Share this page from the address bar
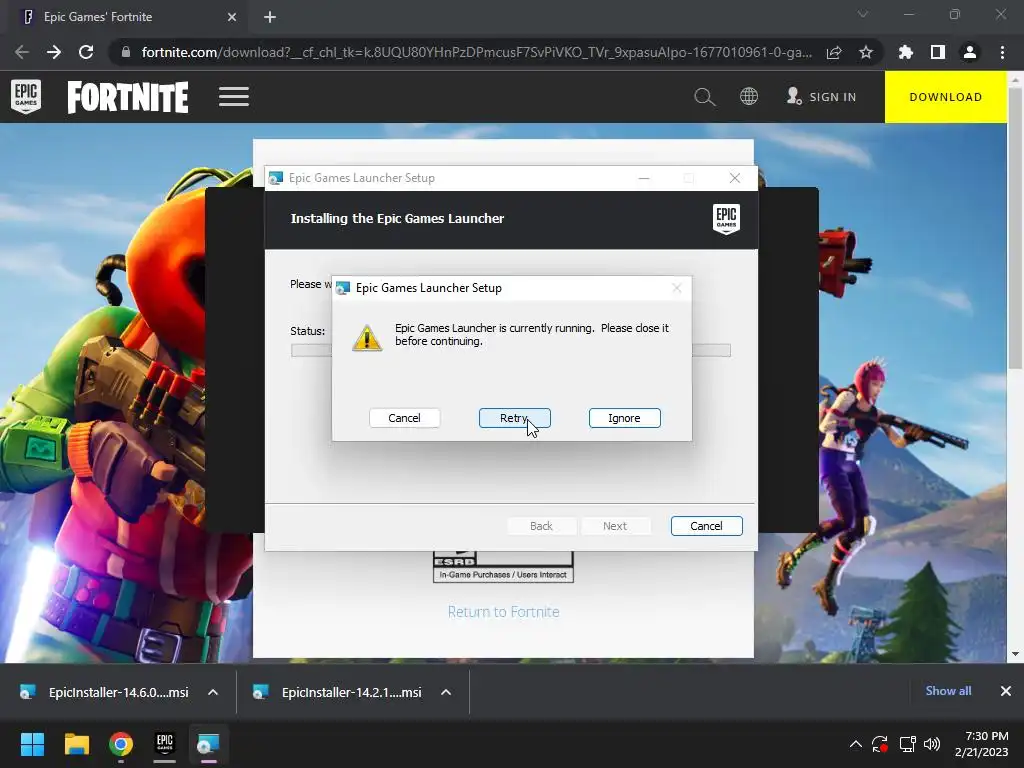1024x768 pixels. pos(834,52)
